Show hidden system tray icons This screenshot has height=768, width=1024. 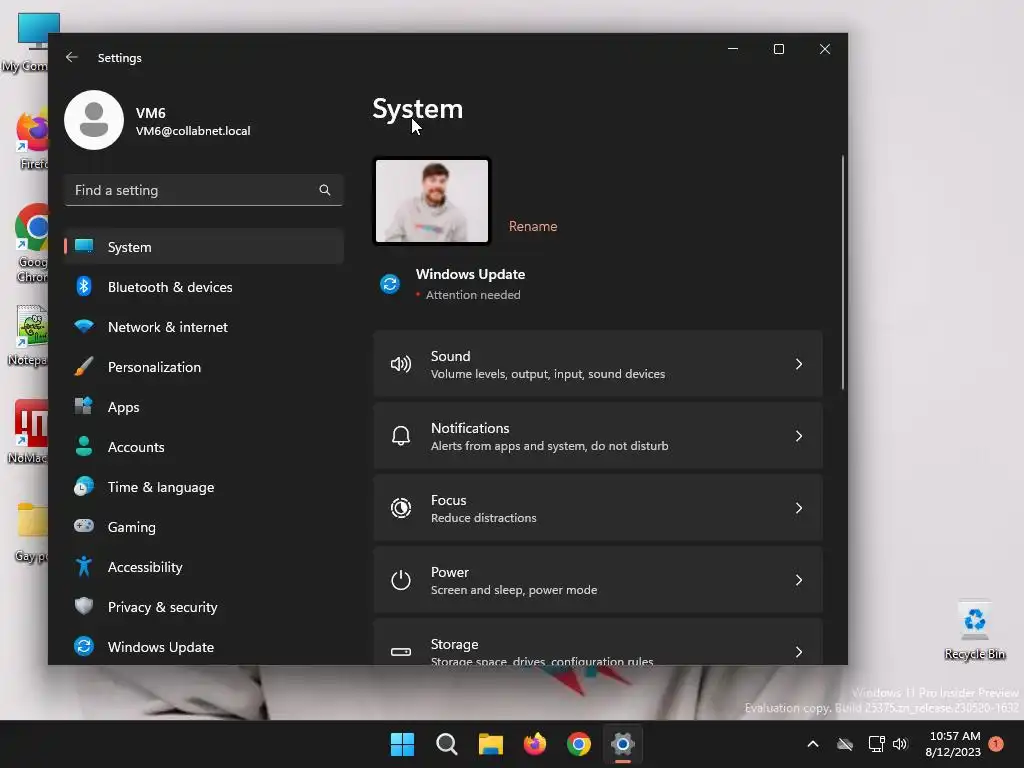point(813,744)
